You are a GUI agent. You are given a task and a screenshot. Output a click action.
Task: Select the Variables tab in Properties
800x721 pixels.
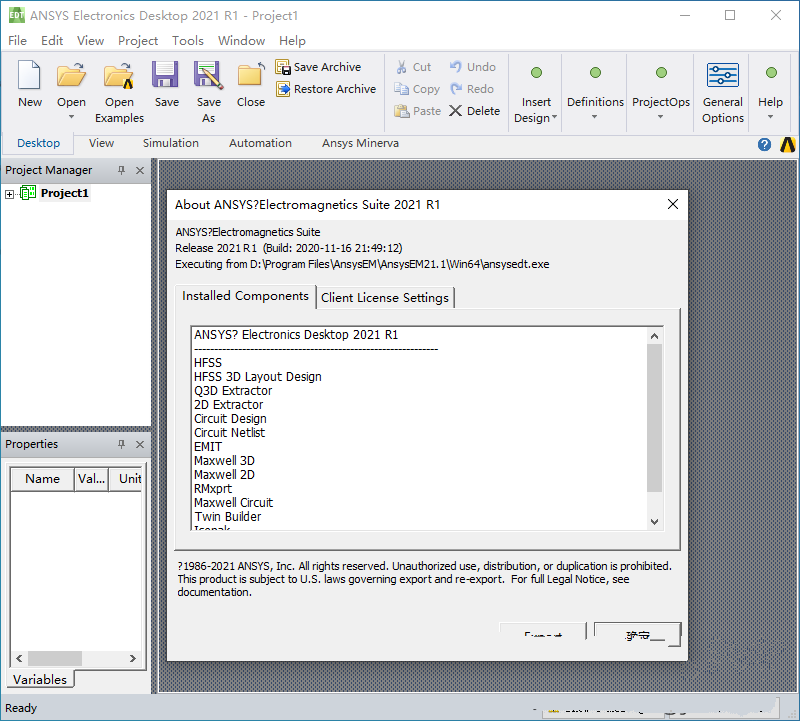pos(40,680)
